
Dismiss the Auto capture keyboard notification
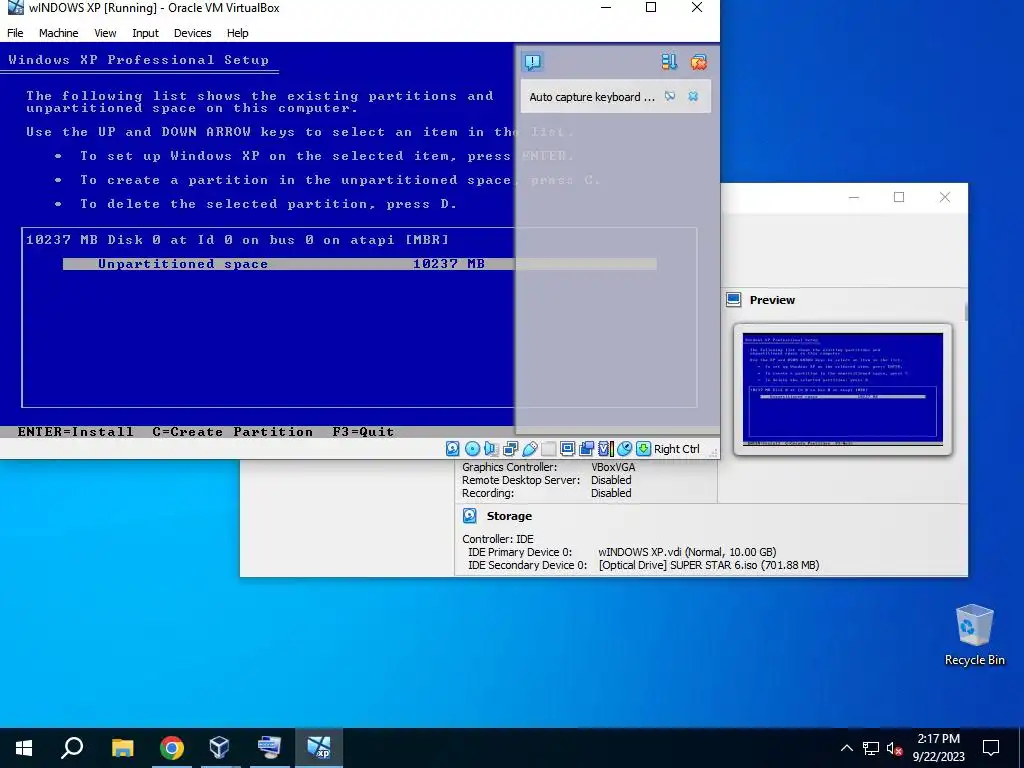click(x=693, y=97)
